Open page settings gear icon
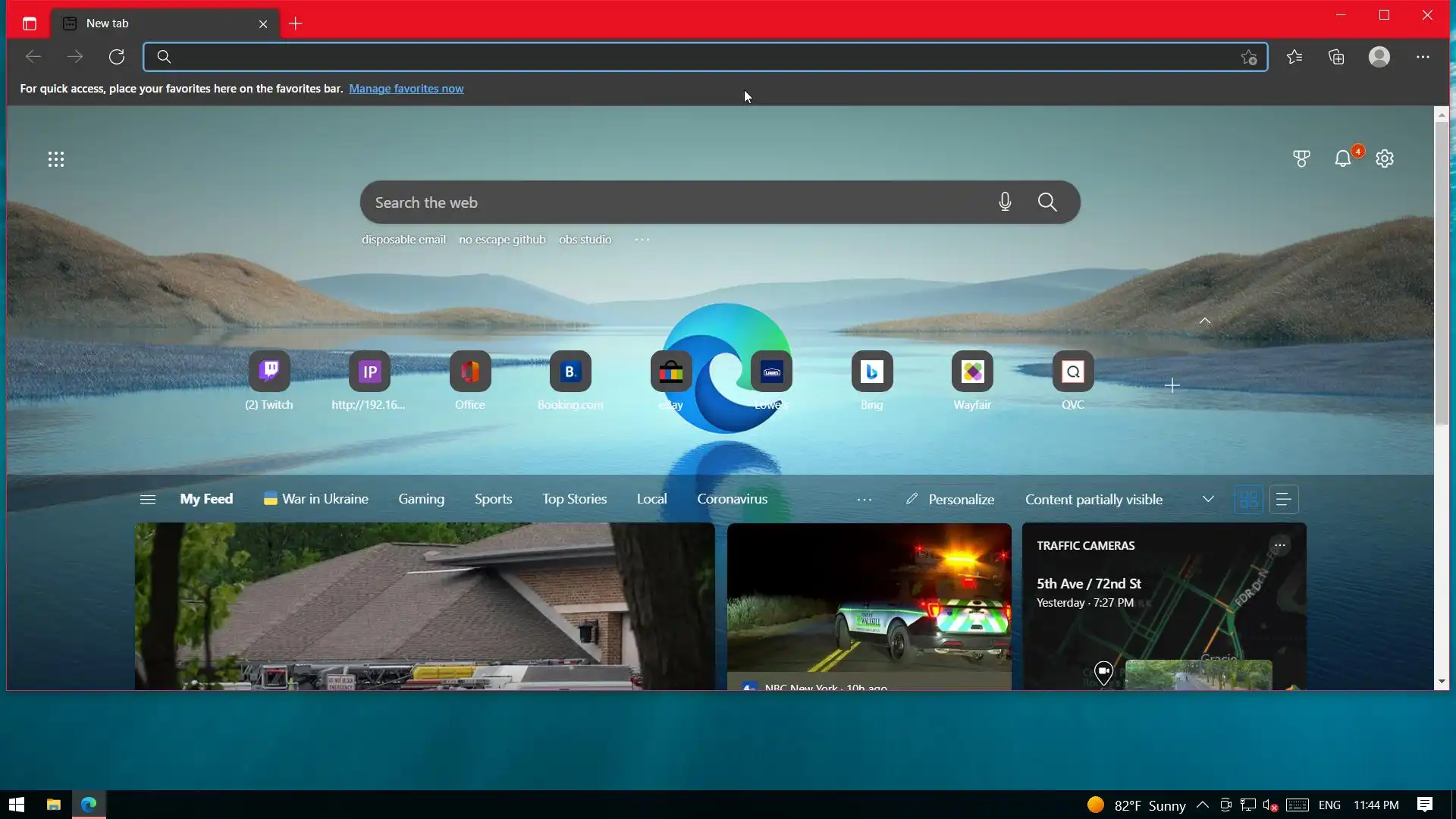 (1385, 158)
